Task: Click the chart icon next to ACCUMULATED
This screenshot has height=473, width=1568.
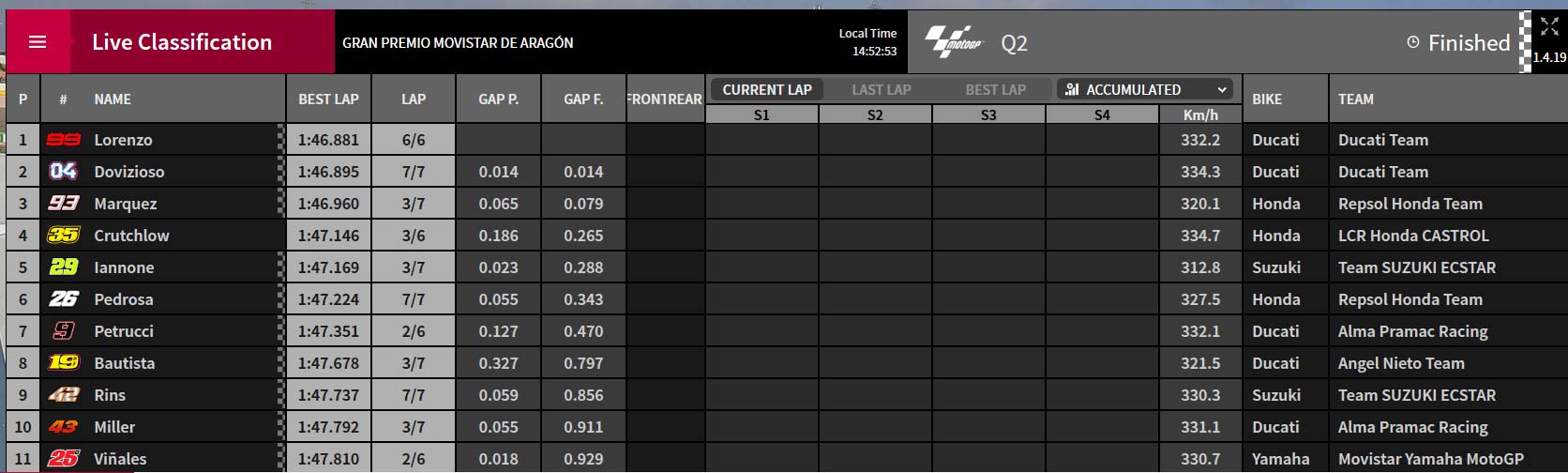Action: pyautogui.click(x=1073, y=89)
